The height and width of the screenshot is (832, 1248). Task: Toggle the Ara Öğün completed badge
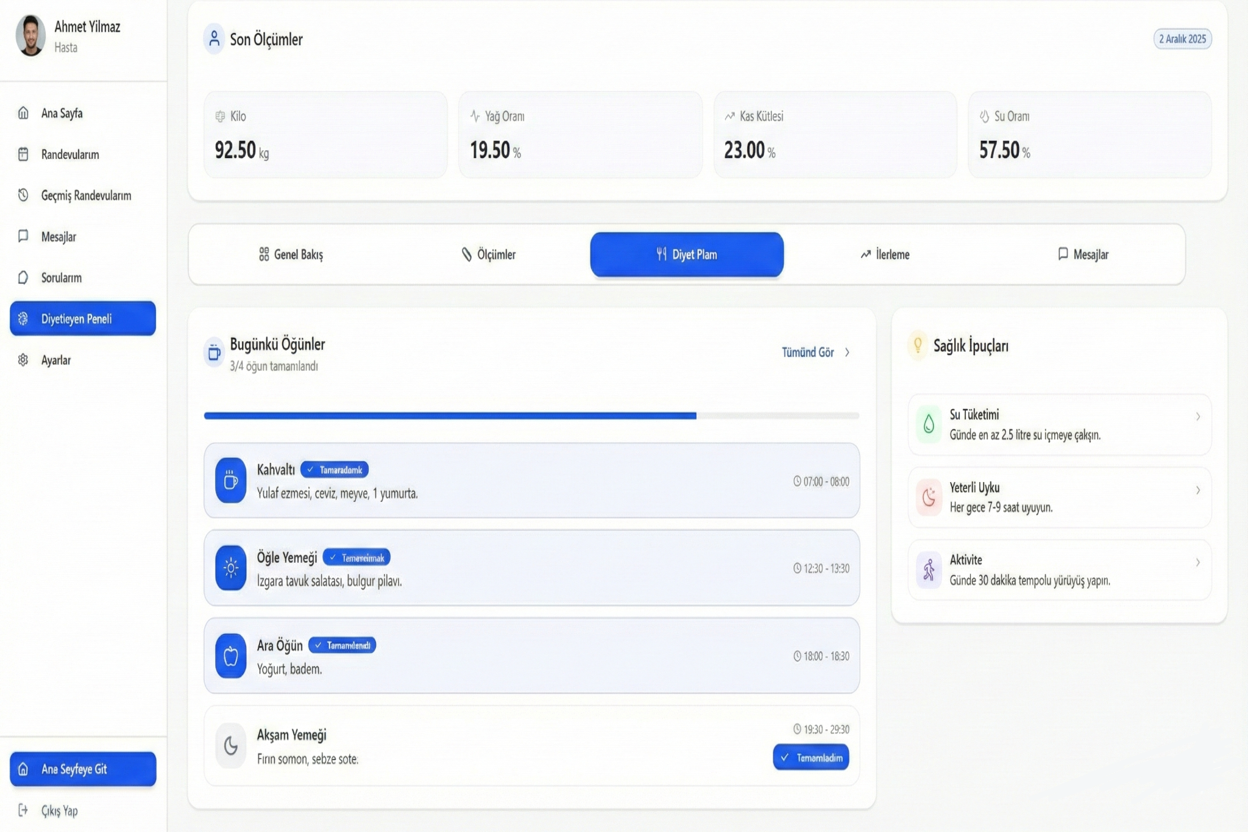coord(342,646)
